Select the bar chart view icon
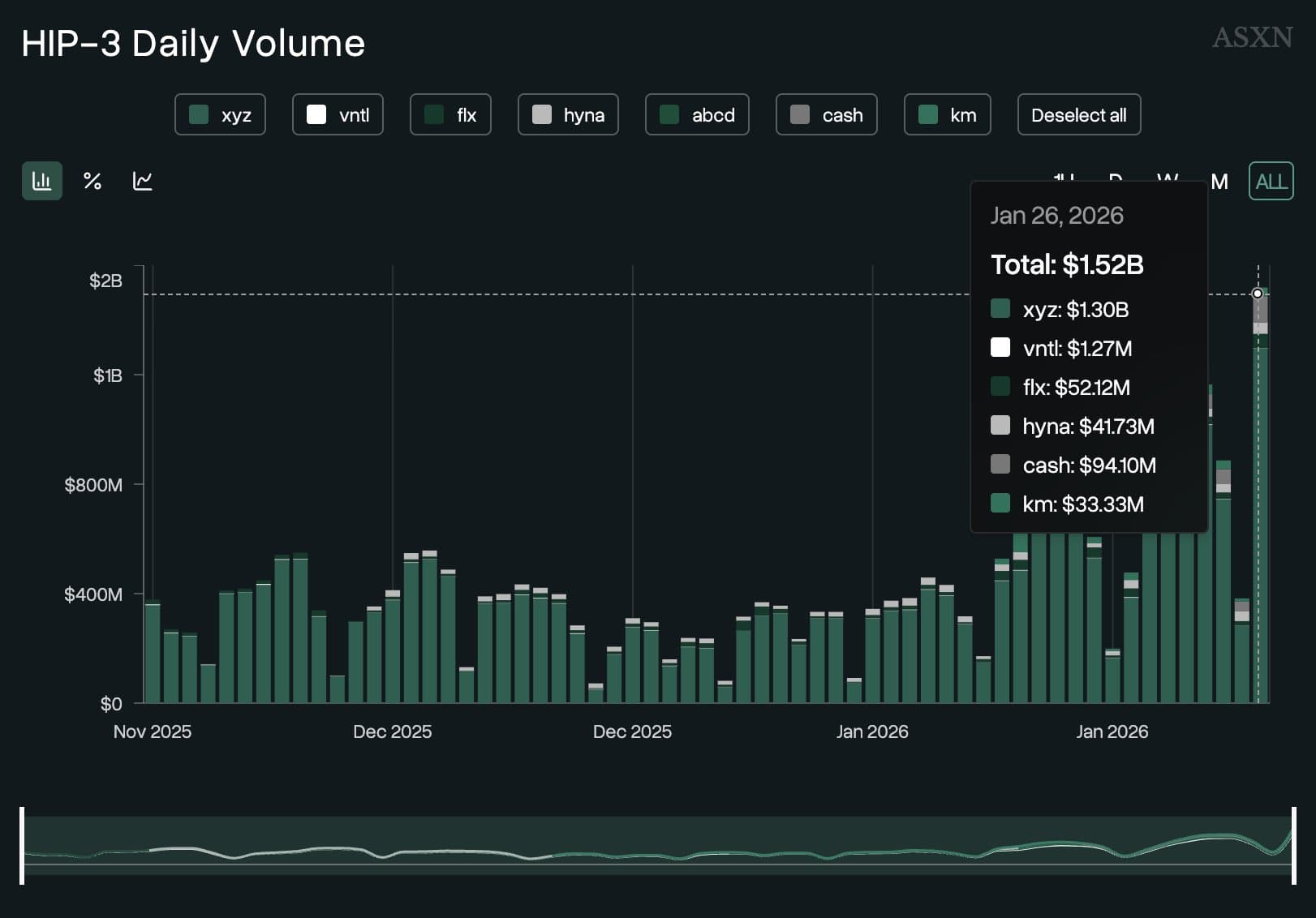 pos(41,181)
